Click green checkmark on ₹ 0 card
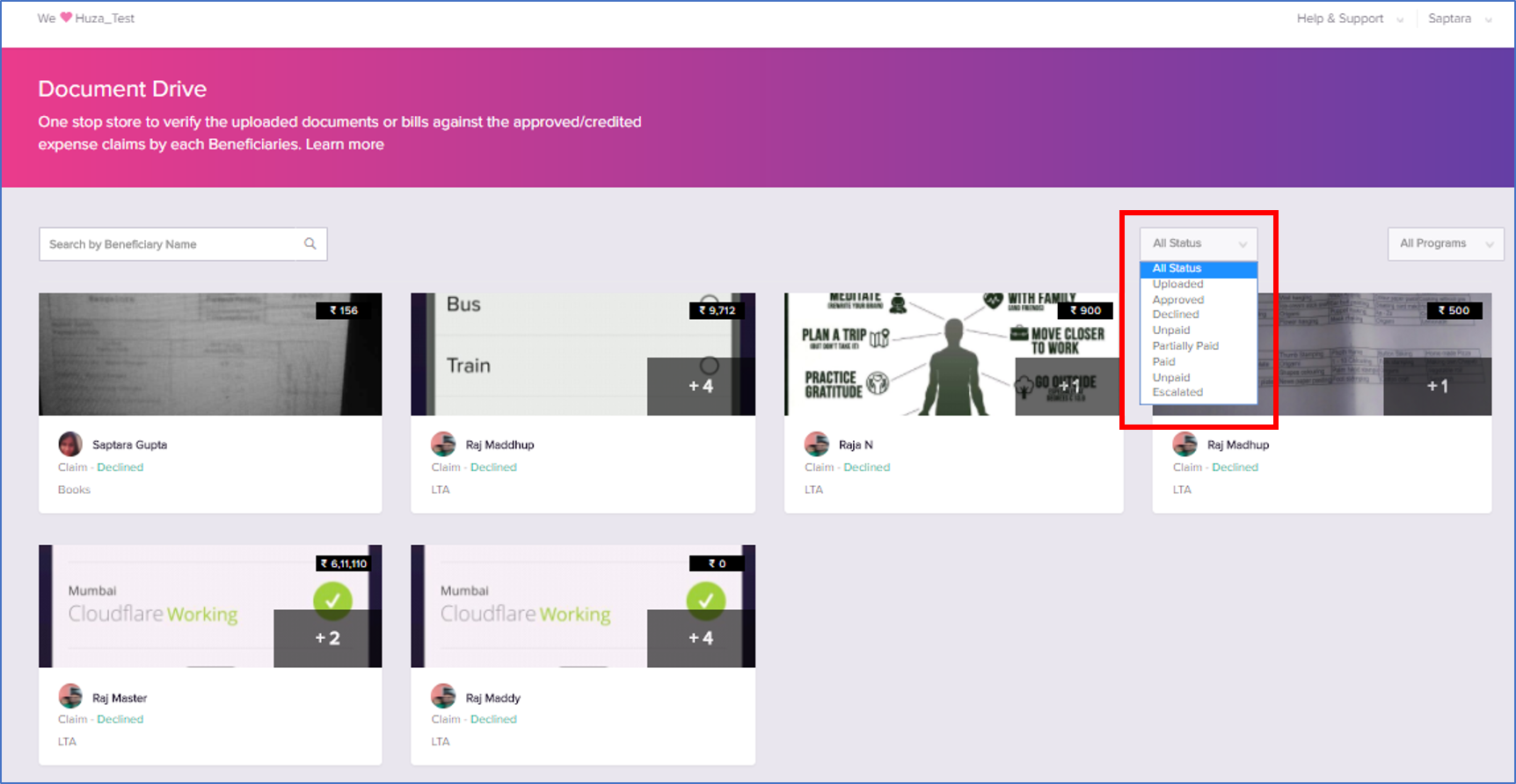The image size is (1516, 784). click(705, 600)
